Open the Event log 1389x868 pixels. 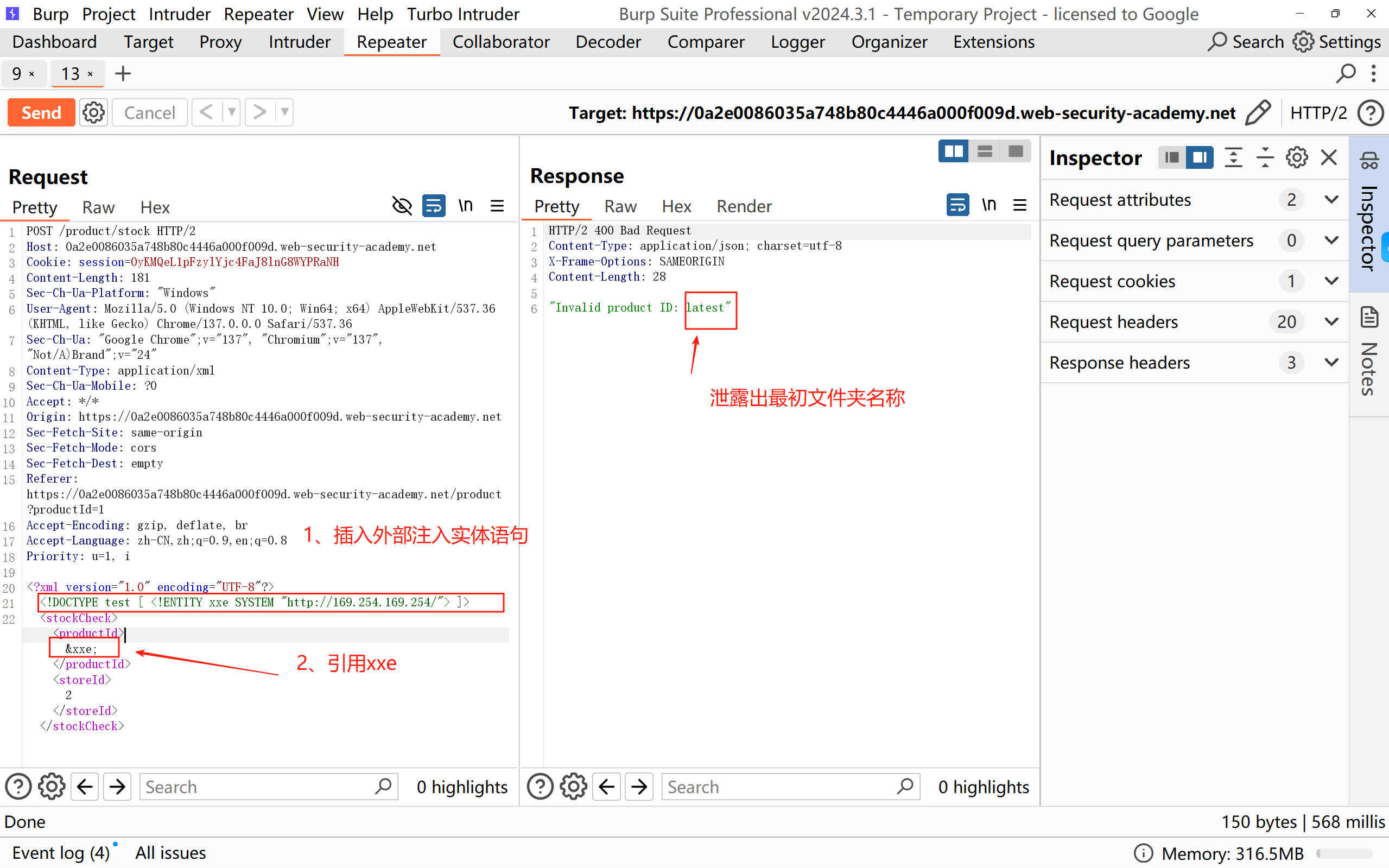click(x=60, y=852)
